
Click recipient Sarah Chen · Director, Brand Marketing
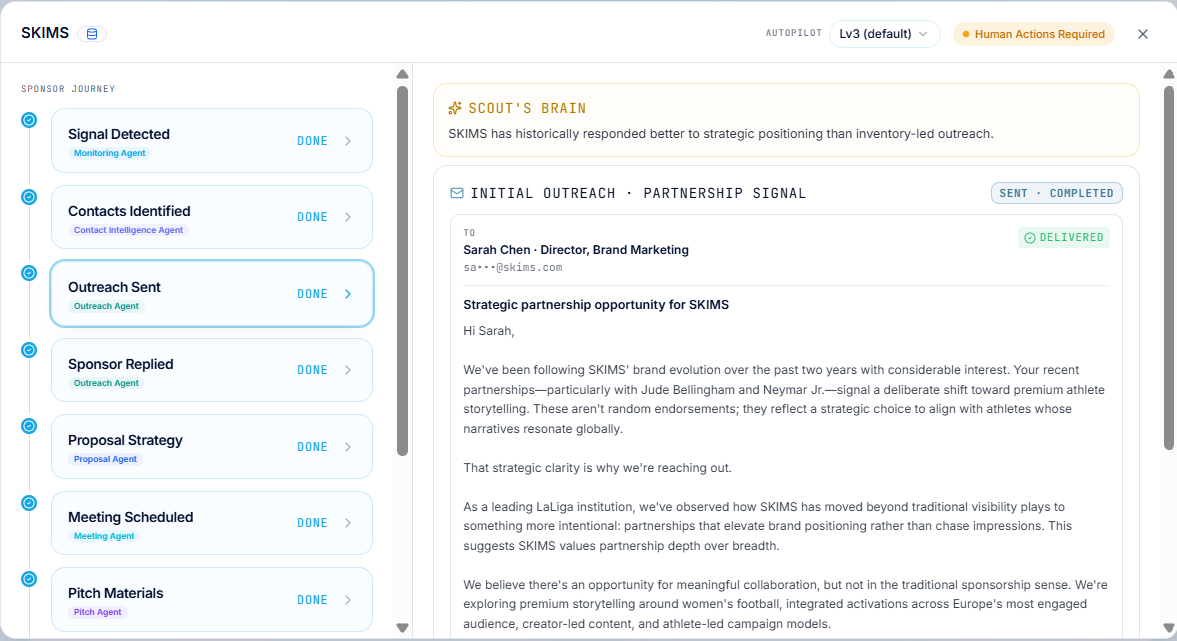click(576, 250)
